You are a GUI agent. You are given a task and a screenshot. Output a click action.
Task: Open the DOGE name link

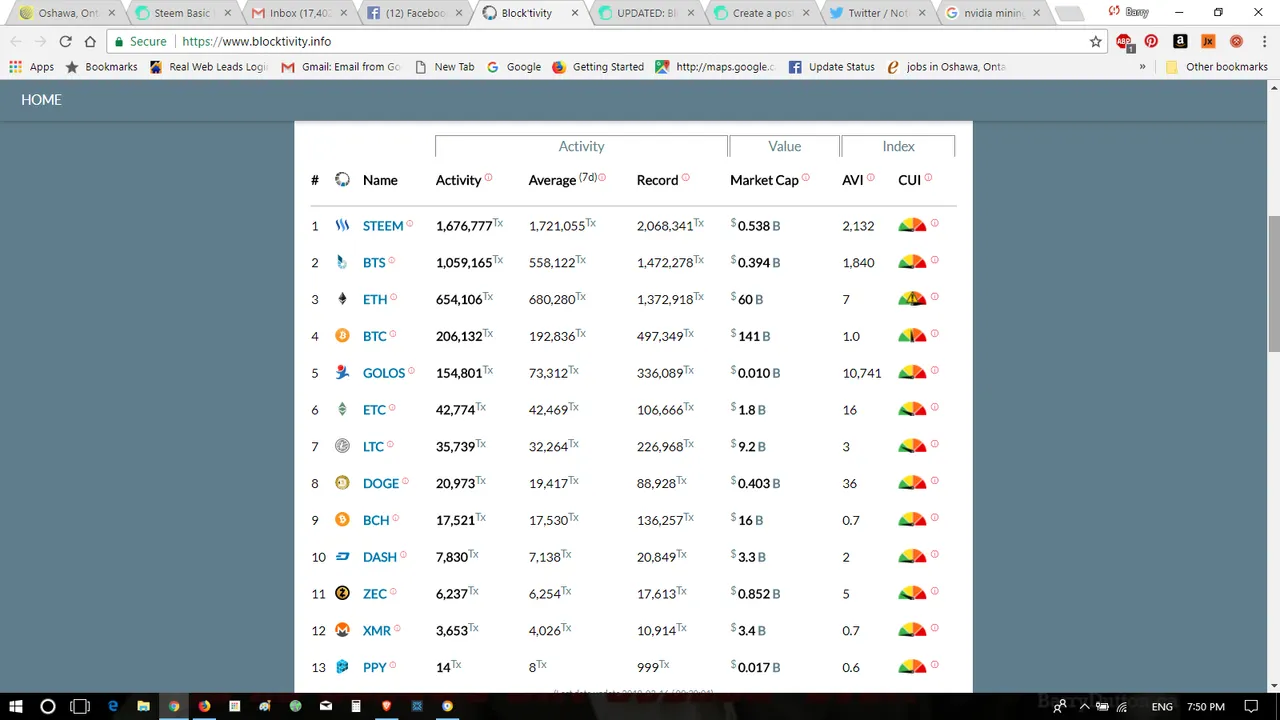(381, 483)
